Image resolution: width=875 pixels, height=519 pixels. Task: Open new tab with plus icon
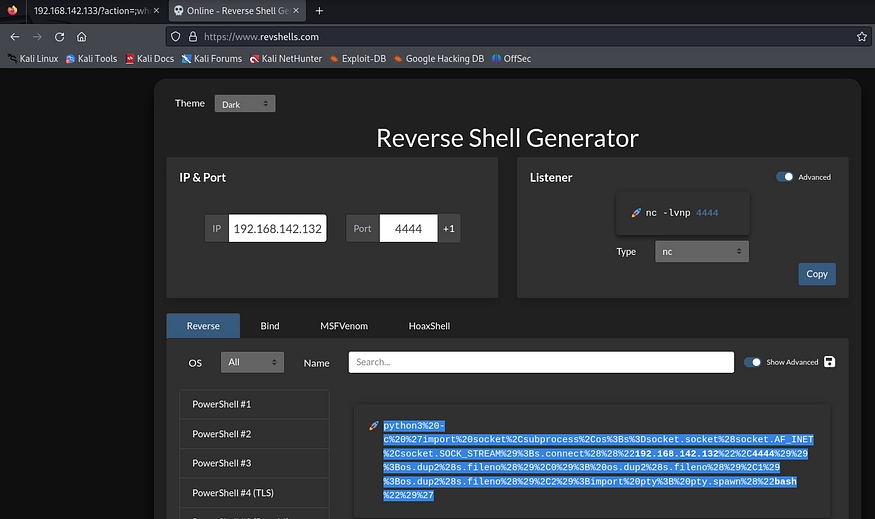click(x=319, y=10)
